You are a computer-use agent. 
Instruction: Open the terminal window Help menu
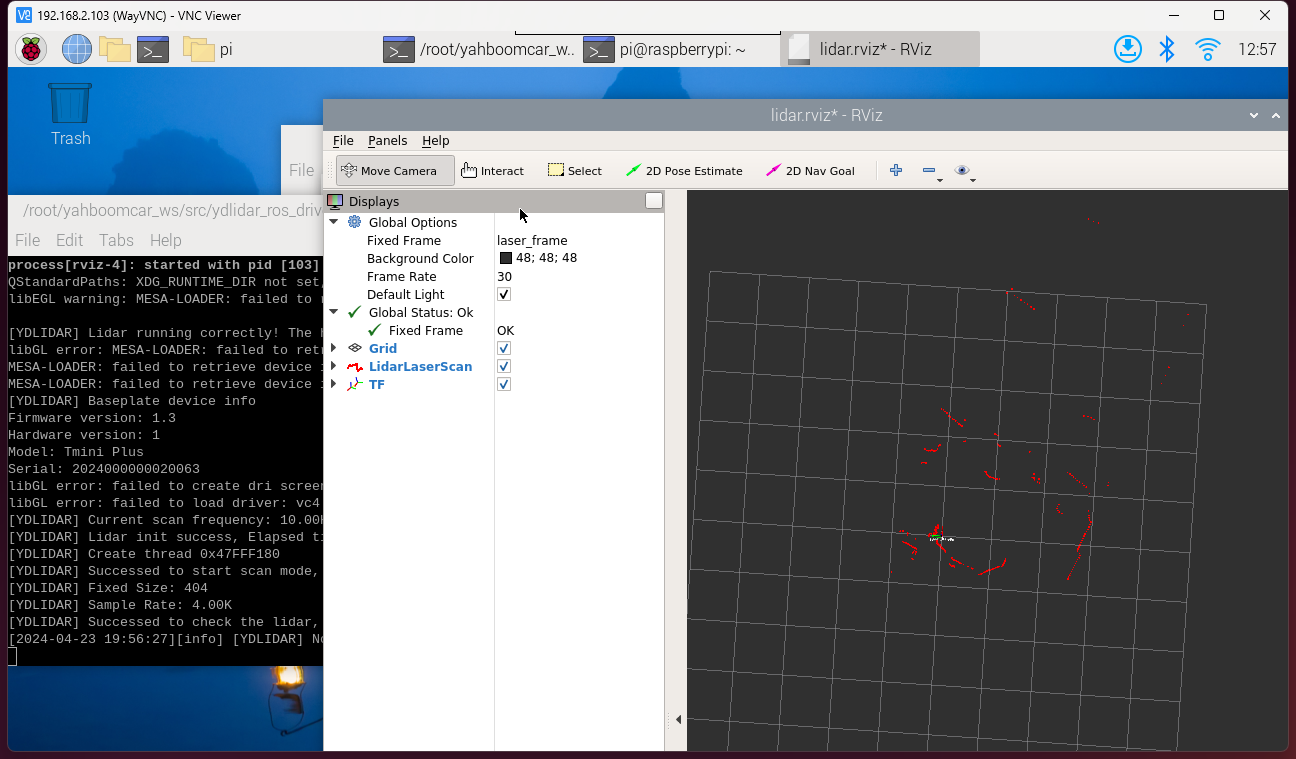[166, 240]
